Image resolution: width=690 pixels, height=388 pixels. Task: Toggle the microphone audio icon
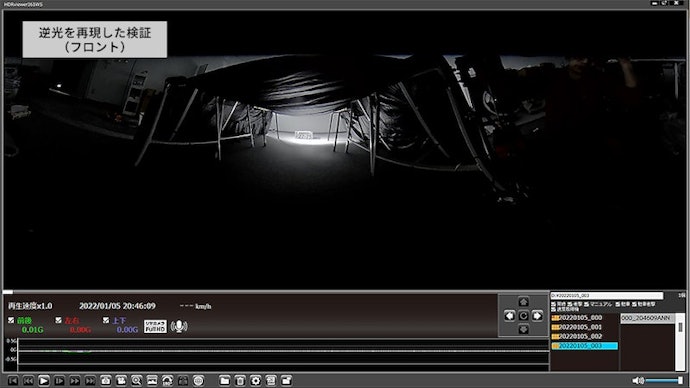pyautogui.click(x=179, y=326)
